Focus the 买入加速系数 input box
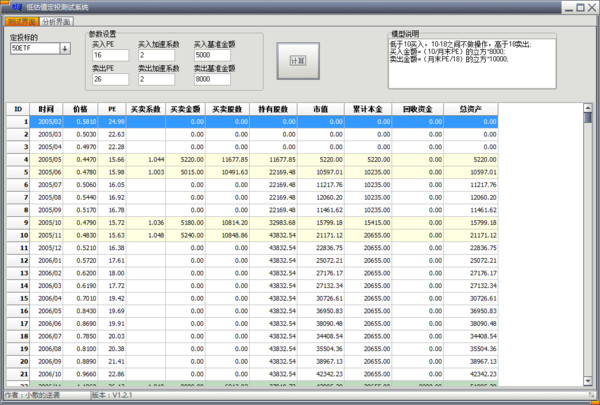Image resolution: width=600 pixels, height=405 pixels. click(x=157, y=55)
